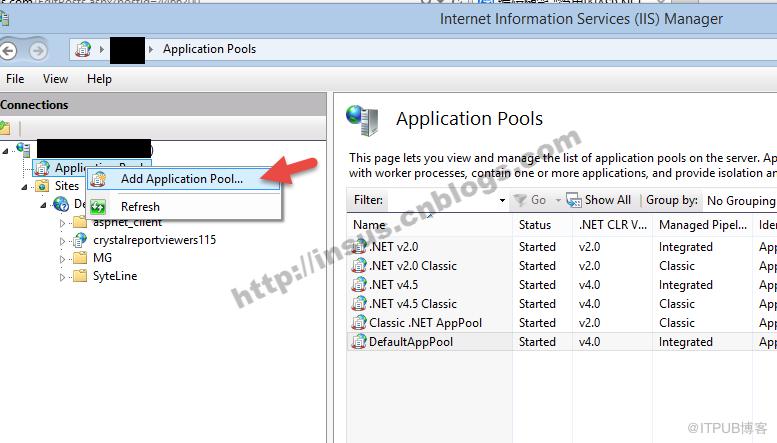
Task: Select the SyteLine tree item label
Action: pyautogui.click(x=115, y=276)
